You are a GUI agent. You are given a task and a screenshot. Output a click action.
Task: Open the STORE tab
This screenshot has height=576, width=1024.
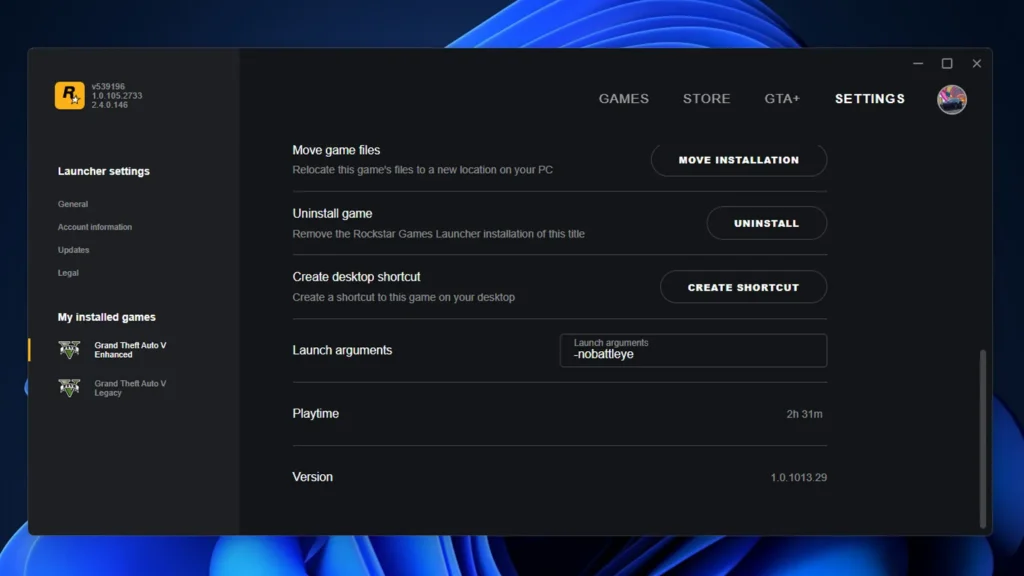point(706,98)
